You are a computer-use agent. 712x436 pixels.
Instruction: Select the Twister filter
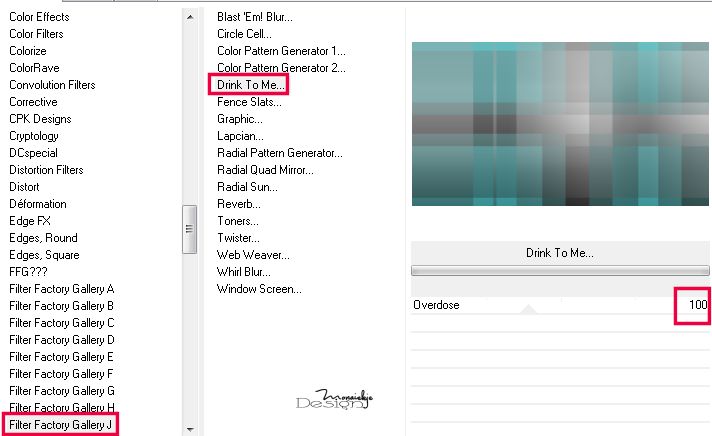(238, 238)
